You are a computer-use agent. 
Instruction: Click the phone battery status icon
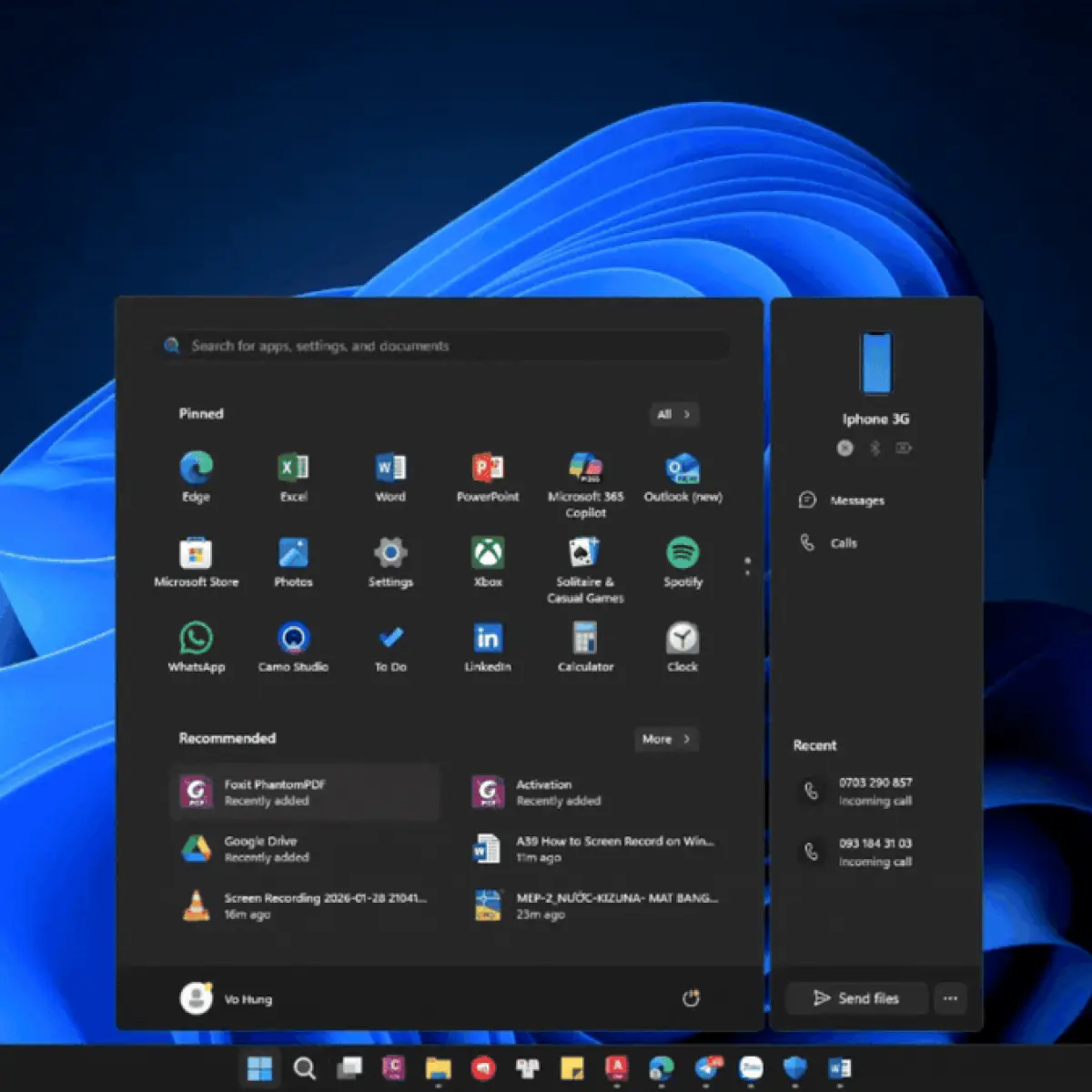(904, 448)
